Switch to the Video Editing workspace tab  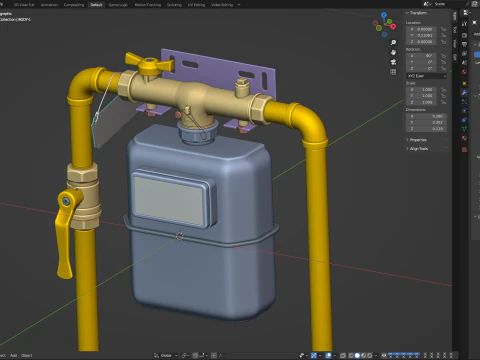coord(222,5)
